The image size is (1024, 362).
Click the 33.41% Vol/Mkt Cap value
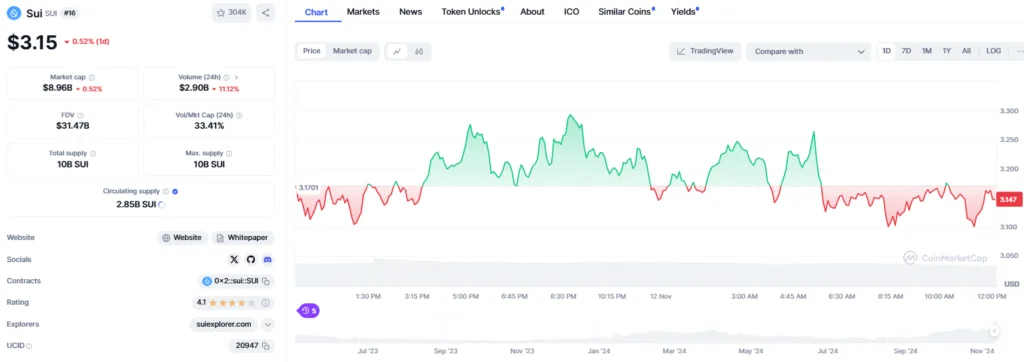(209, 126)
